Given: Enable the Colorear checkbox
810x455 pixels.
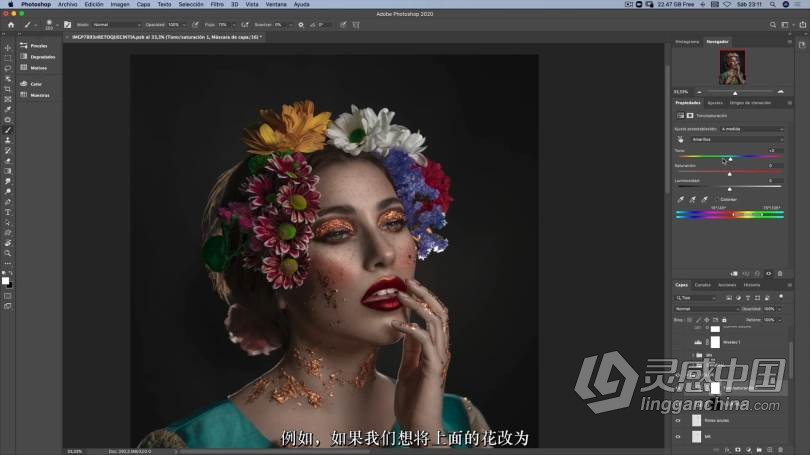Looking at the screenshot, I should point(716,199).
